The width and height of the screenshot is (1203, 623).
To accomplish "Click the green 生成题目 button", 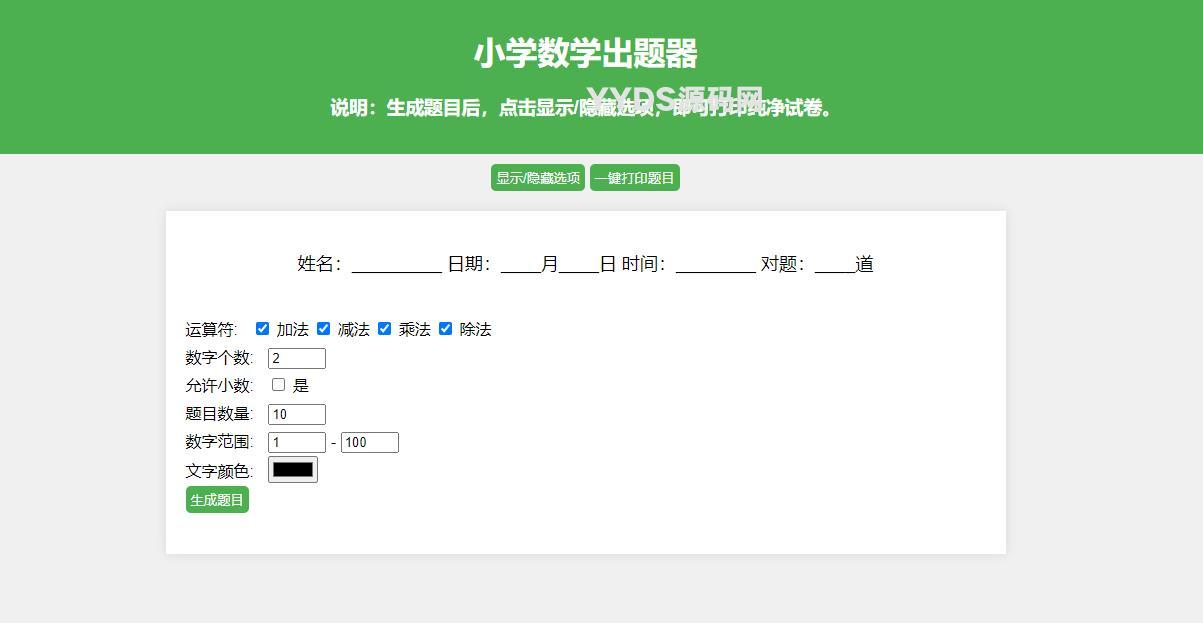I will [x=217, y=500].
